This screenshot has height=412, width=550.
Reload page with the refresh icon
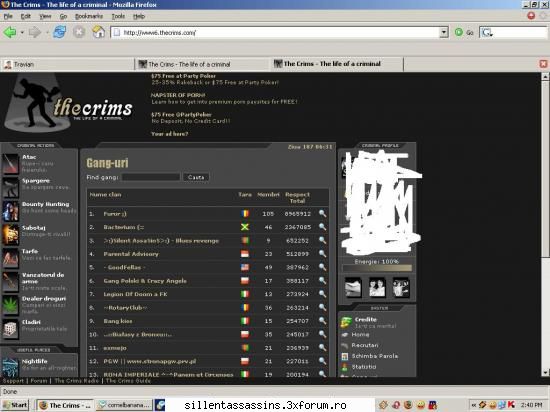tap(60, 32)
